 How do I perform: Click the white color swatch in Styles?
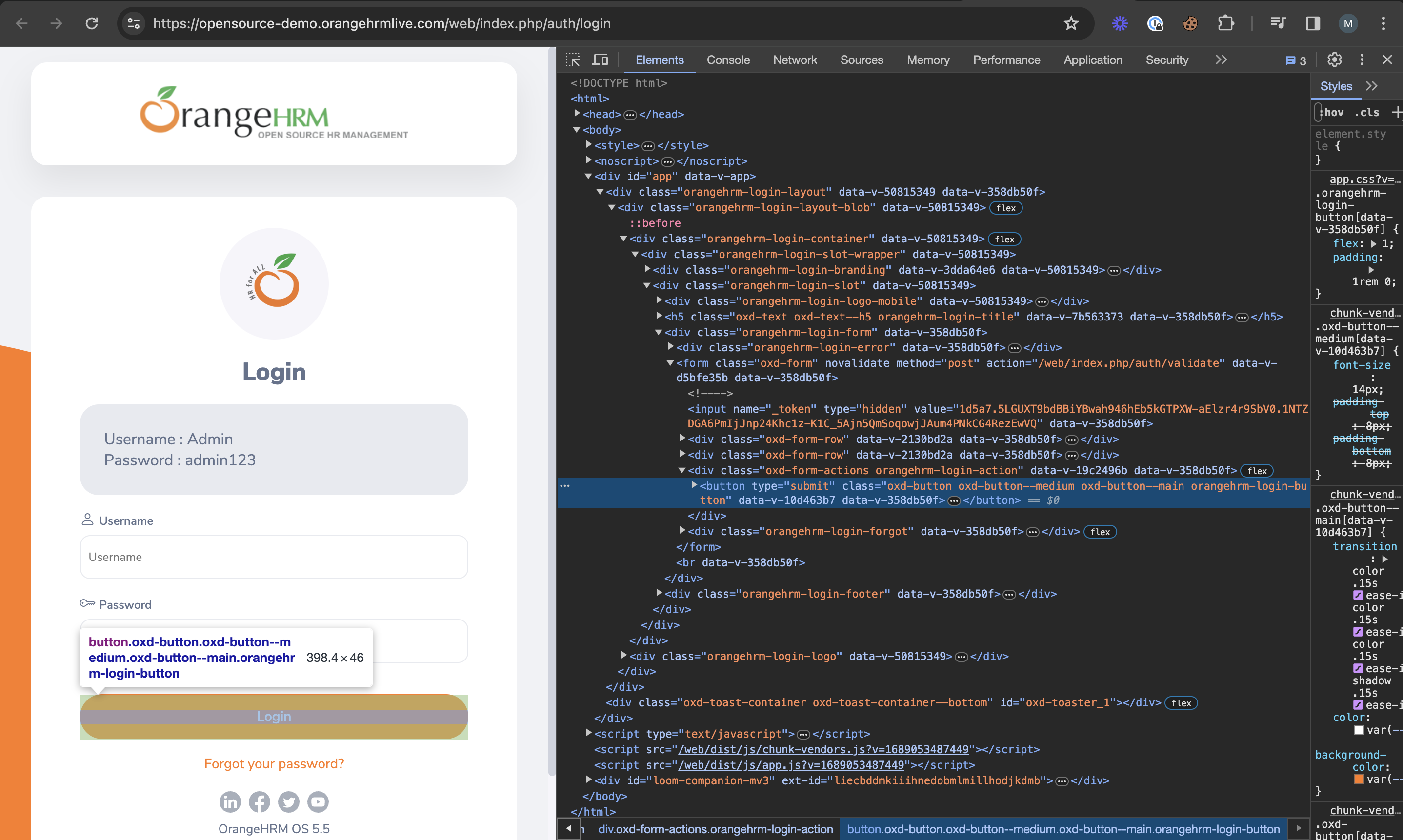click(x=1359, y=730)
